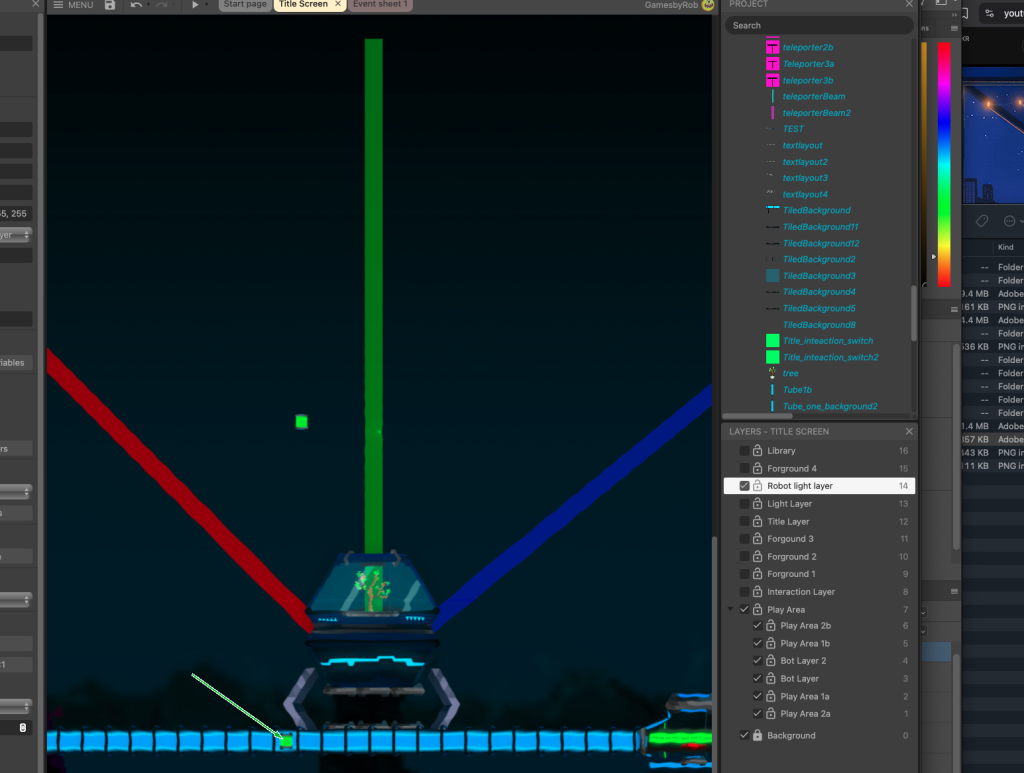The image size is (1024, 773).
Task: Click the save project icon
Action: [110, 5]
